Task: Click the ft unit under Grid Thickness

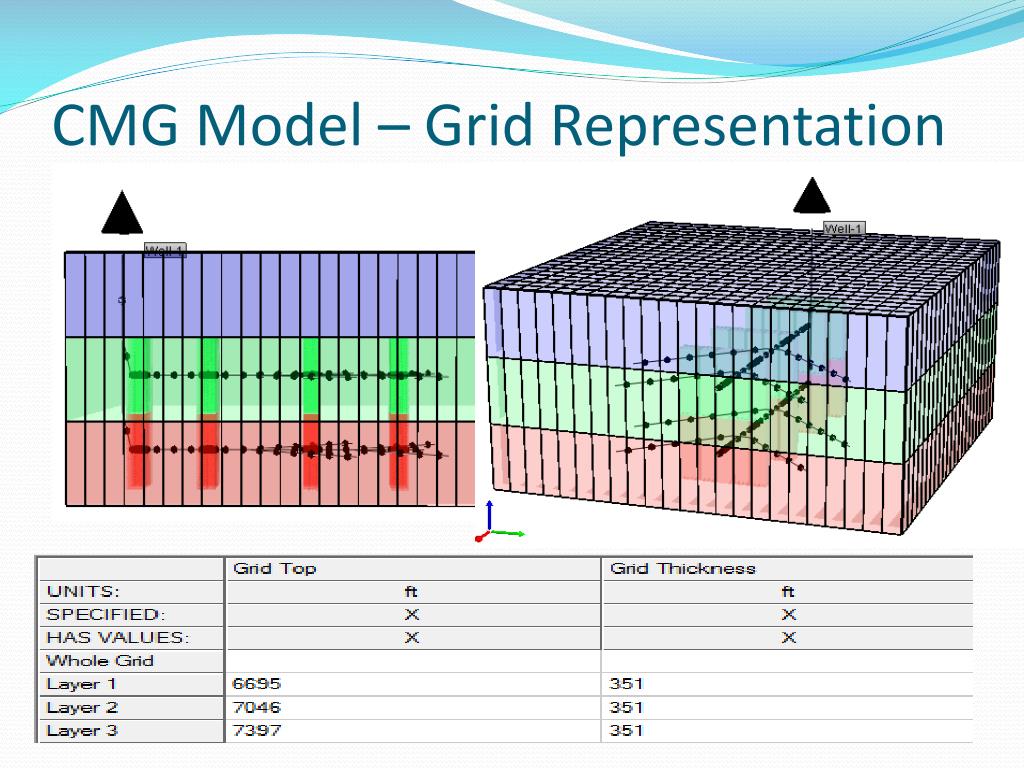Action: coord(788,592)
